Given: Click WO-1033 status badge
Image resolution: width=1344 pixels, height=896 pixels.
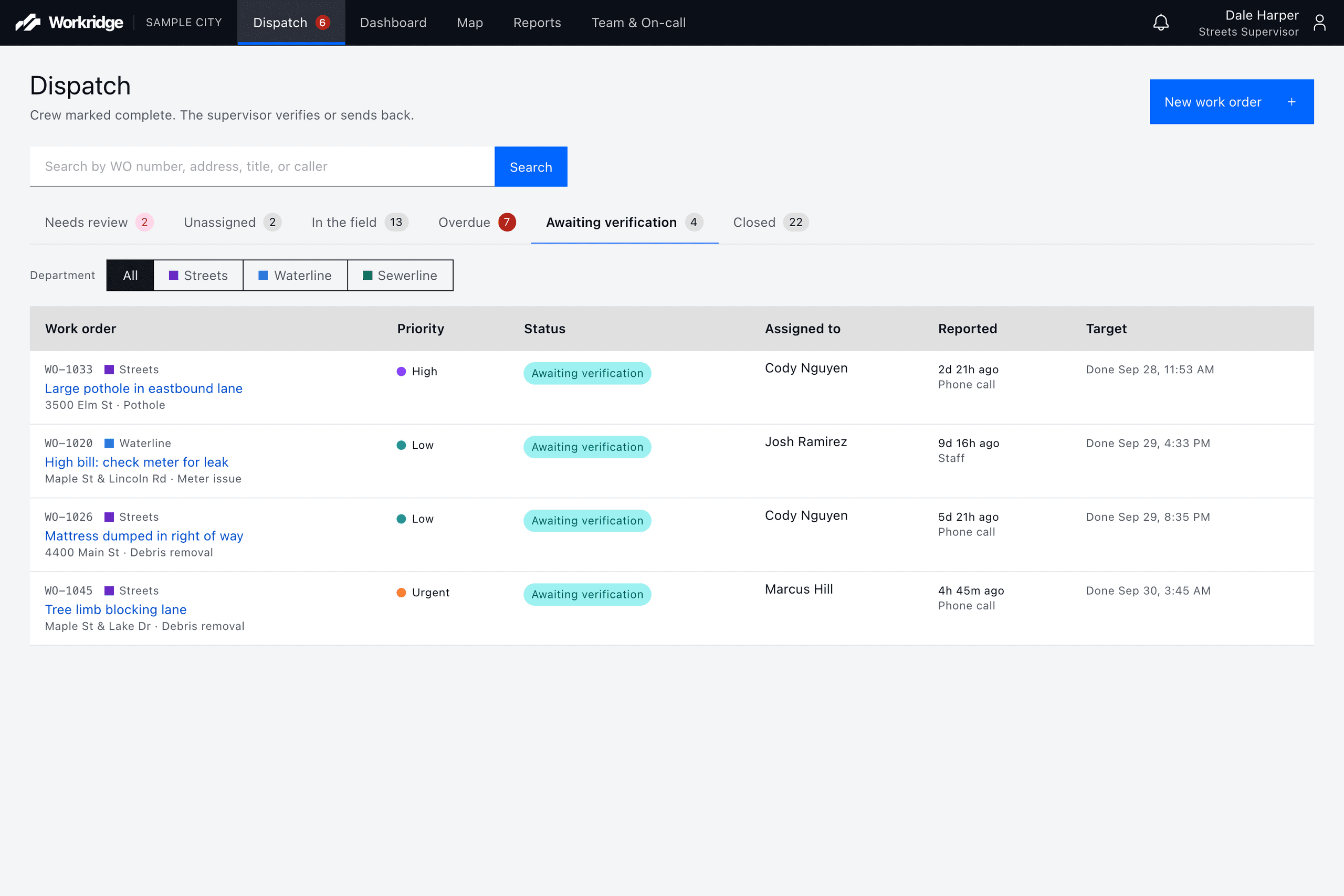Looking at the screenshot, I should click(587, 373).
